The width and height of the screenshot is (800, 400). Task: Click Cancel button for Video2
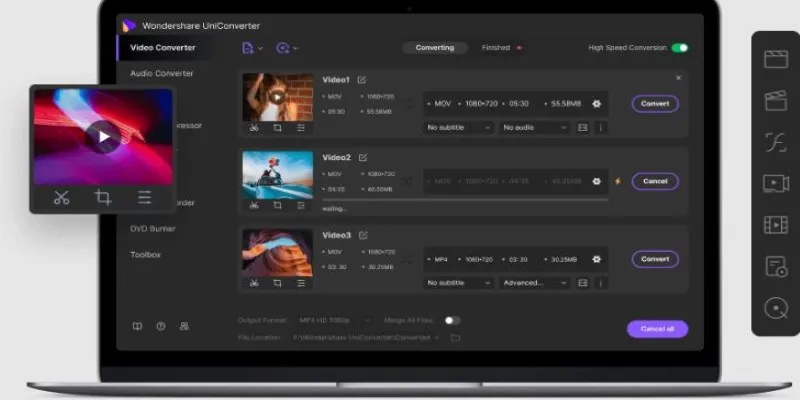pos(655,181)
